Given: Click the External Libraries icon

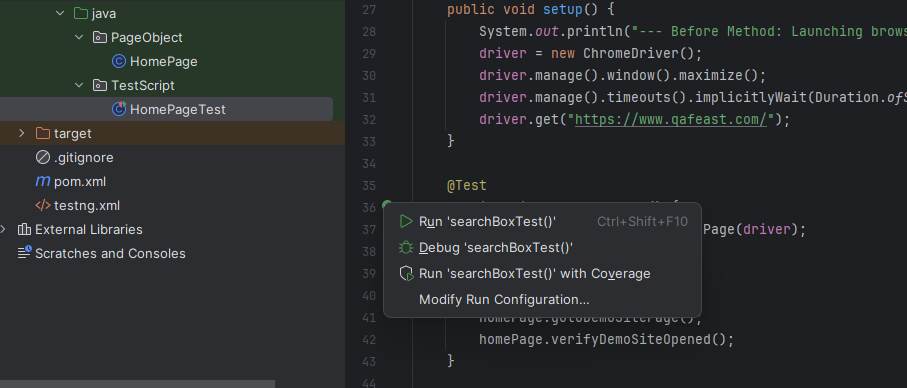Looking at the screenshot, I should click(24, 230).
